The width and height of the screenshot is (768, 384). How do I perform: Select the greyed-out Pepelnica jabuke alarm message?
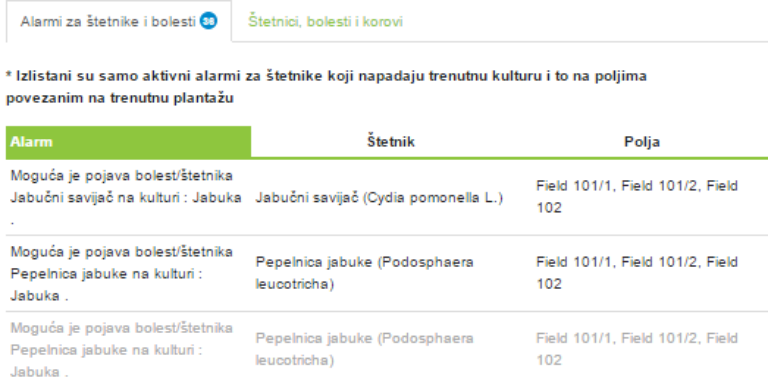[121, 350]
